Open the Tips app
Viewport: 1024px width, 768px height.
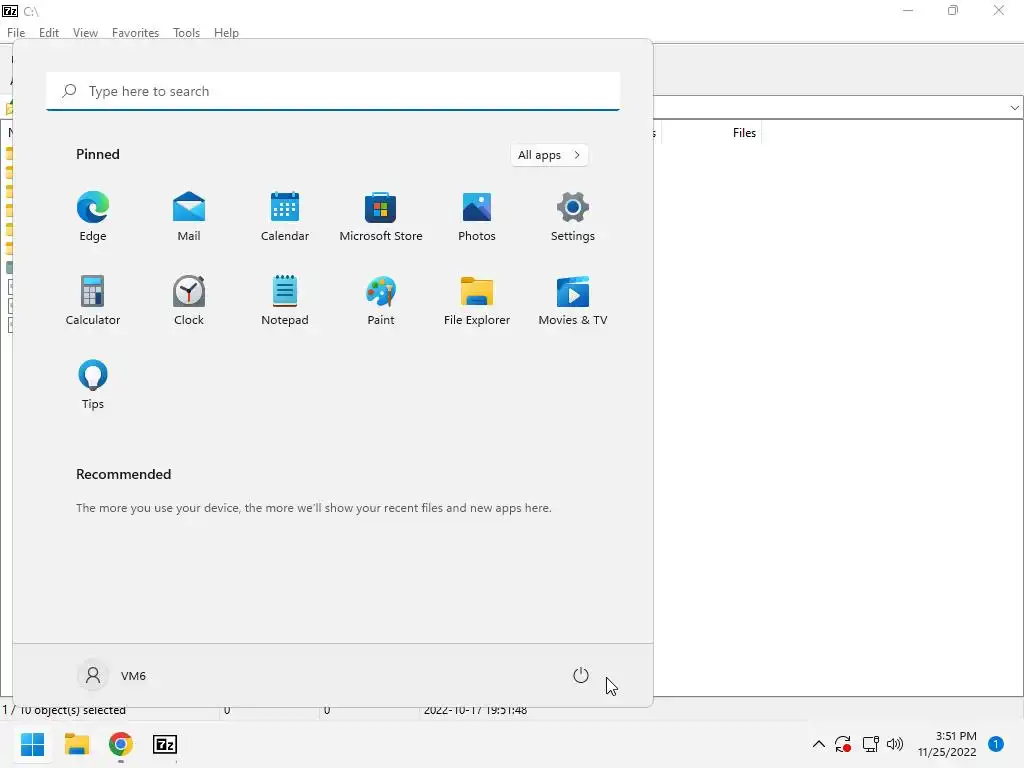pos(93,385)
